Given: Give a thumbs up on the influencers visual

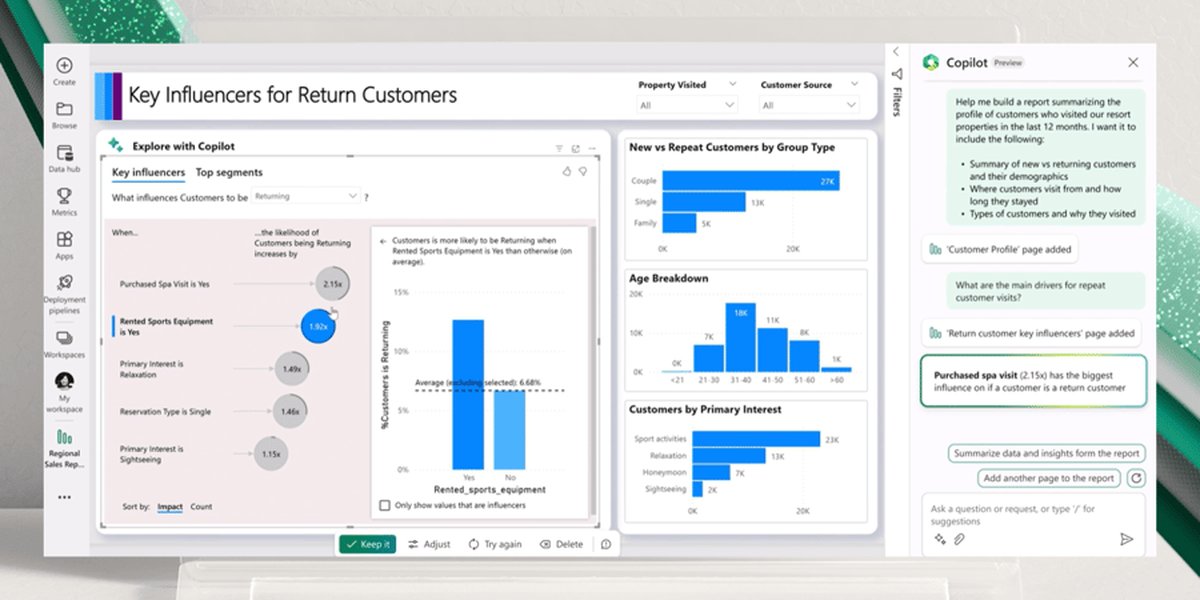Looking at the screenshot, I should click(567, 171).
